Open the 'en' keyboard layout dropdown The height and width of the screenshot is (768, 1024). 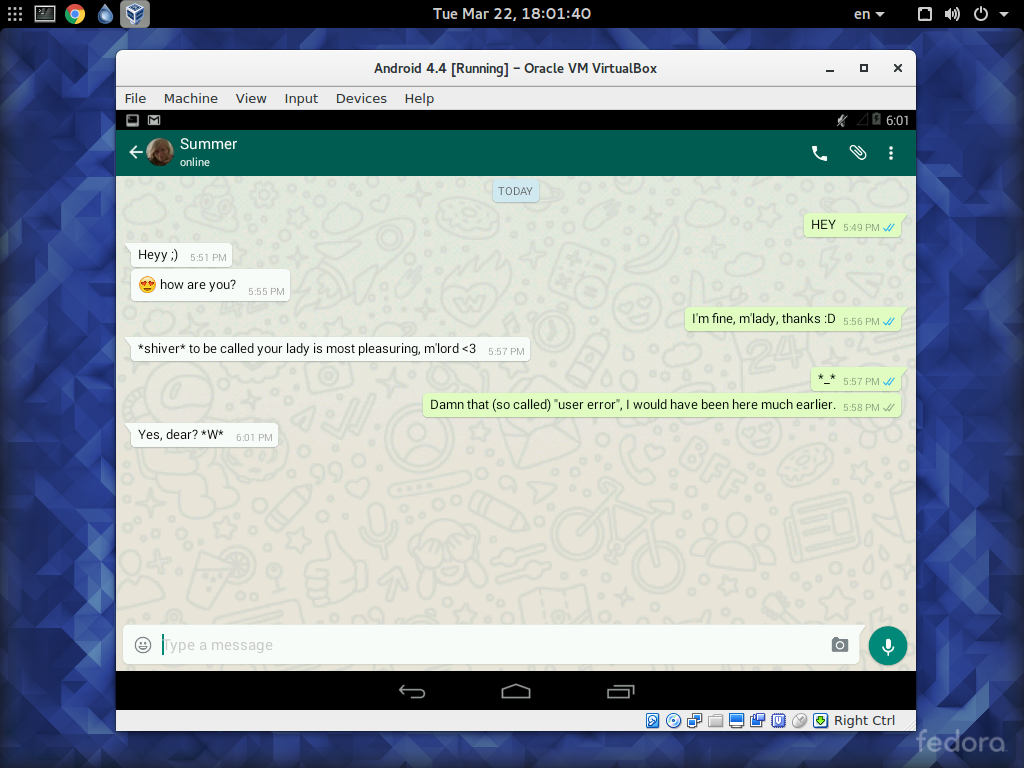click(x=869, y=14)
